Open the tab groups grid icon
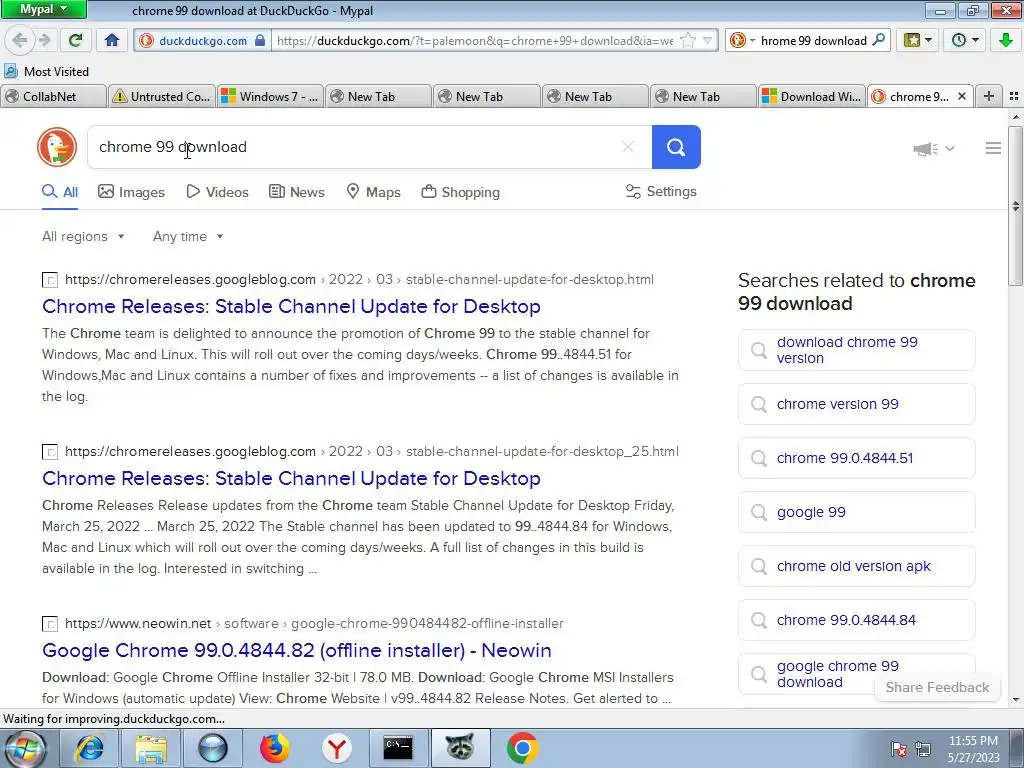Viewport: 1024px width, 768px height. coord(1014,96)
